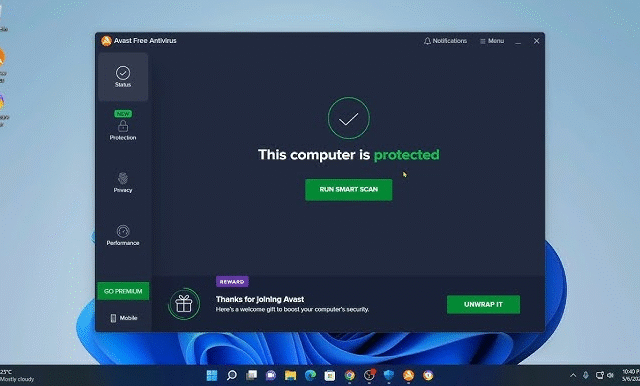Click the green protected checkmark circle
The image size is (640, 386).
tap(349, 118)
